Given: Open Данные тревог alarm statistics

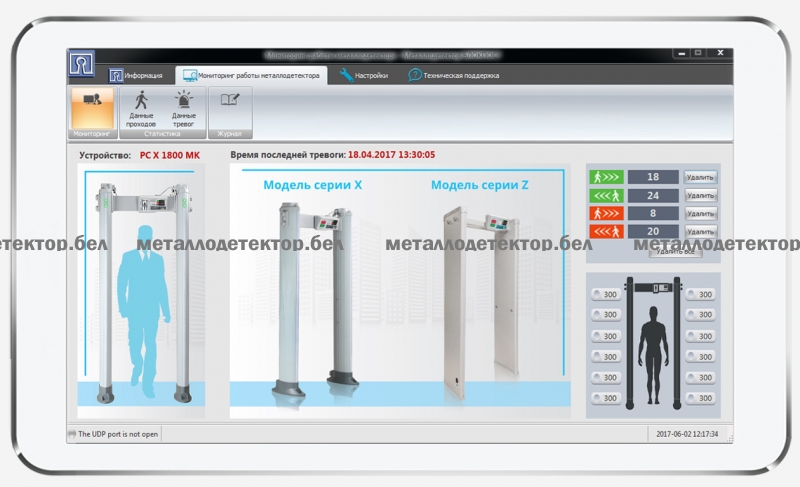Looking at the screenshot, I should [183, 108].
